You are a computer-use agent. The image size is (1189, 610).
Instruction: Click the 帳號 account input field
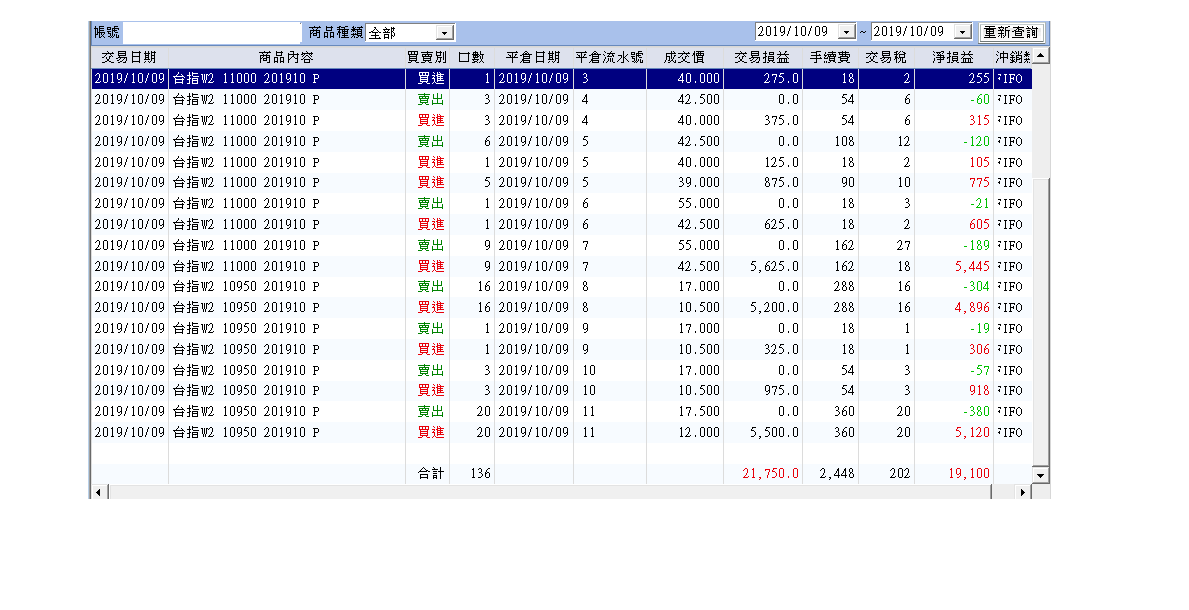[x=212, y=33]
